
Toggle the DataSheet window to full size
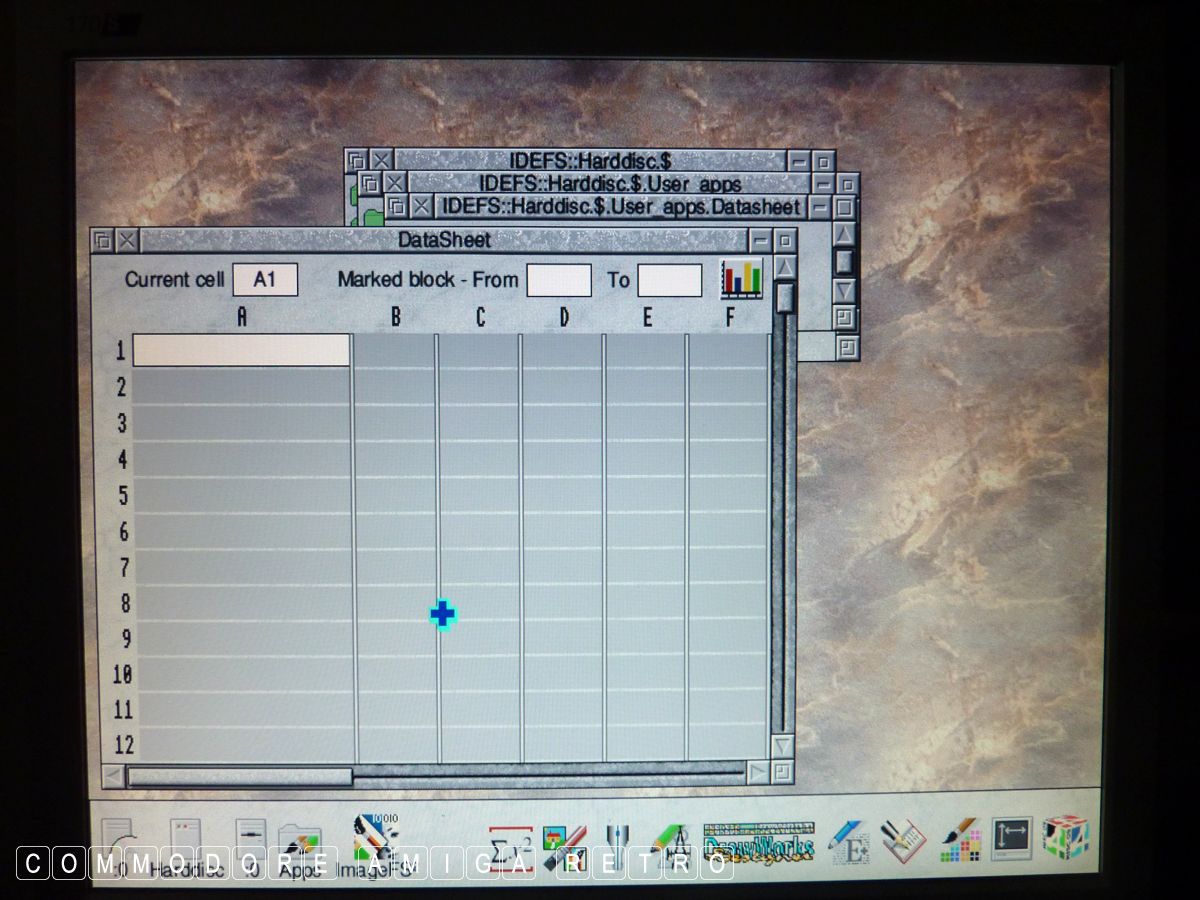(x=786, y=240)
